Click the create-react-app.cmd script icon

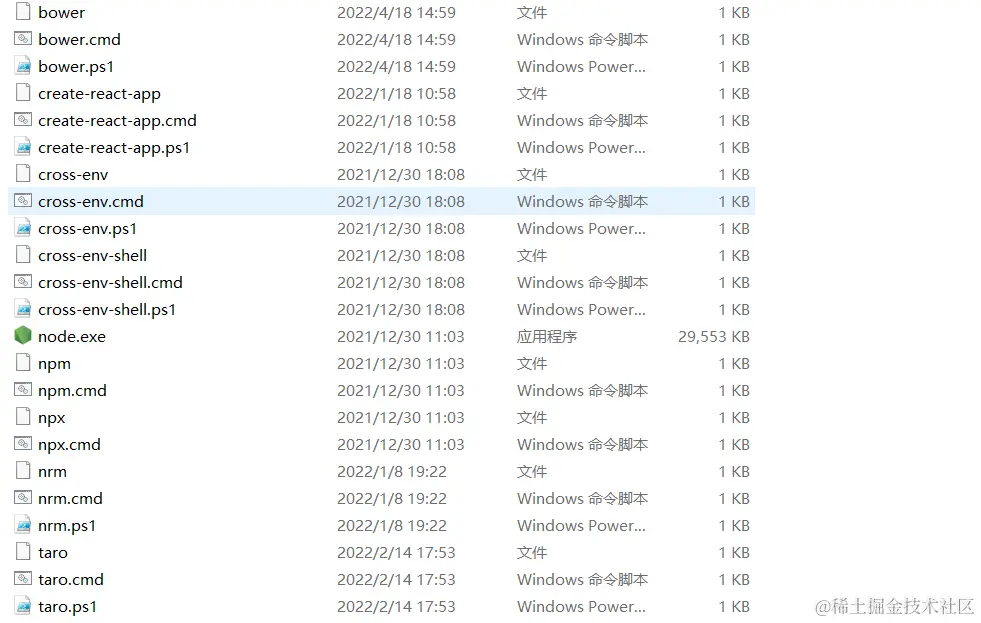tap(23, 119)
